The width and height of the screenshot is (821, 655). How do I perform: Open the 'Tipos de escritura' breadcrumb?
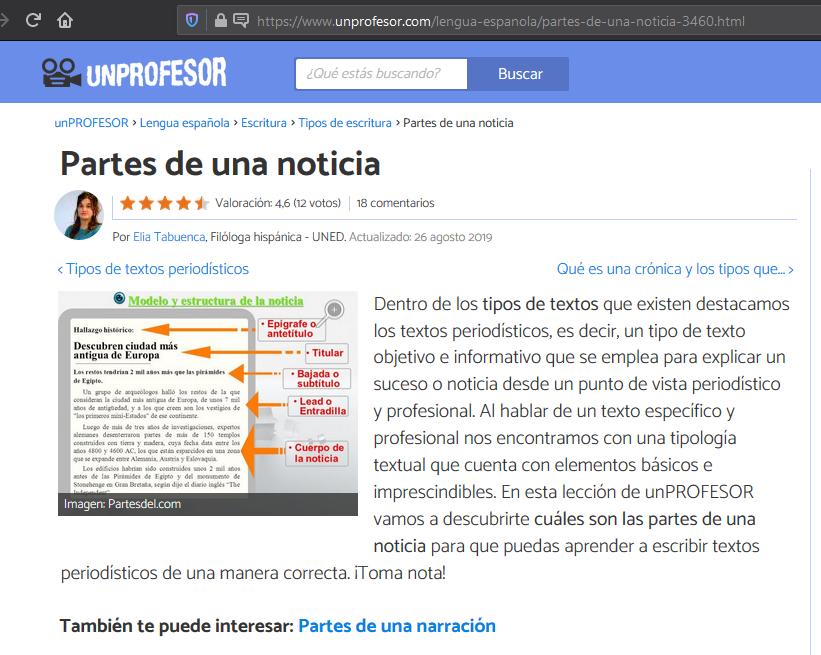tap(345, 123)
